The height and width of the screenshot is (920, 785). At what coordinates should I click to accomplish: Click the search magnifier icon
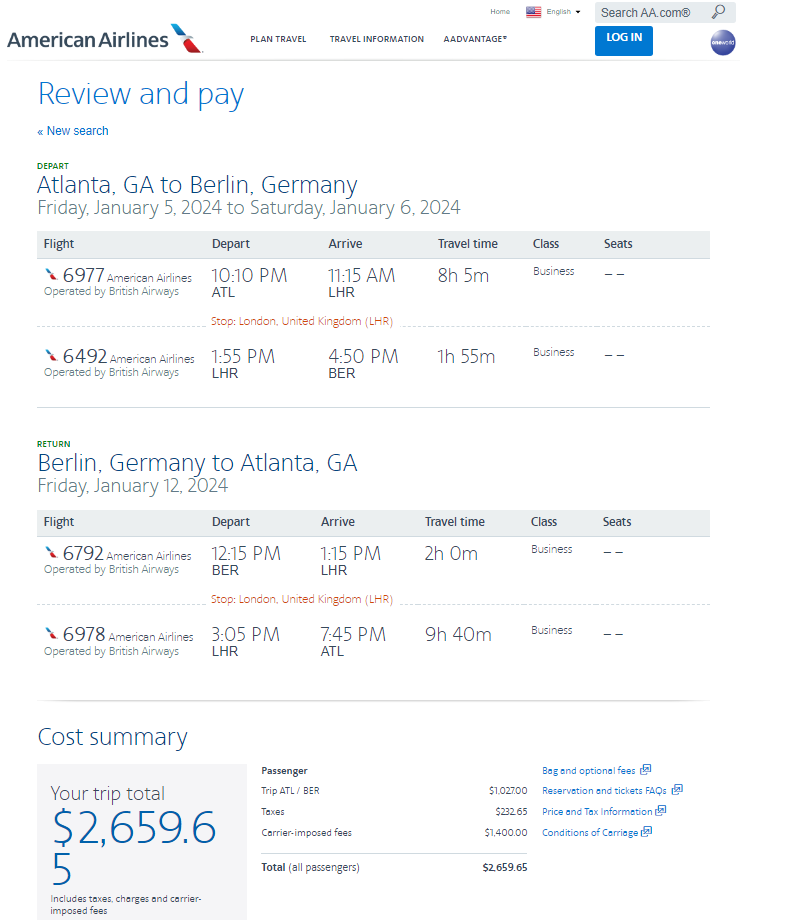(718, 12)
